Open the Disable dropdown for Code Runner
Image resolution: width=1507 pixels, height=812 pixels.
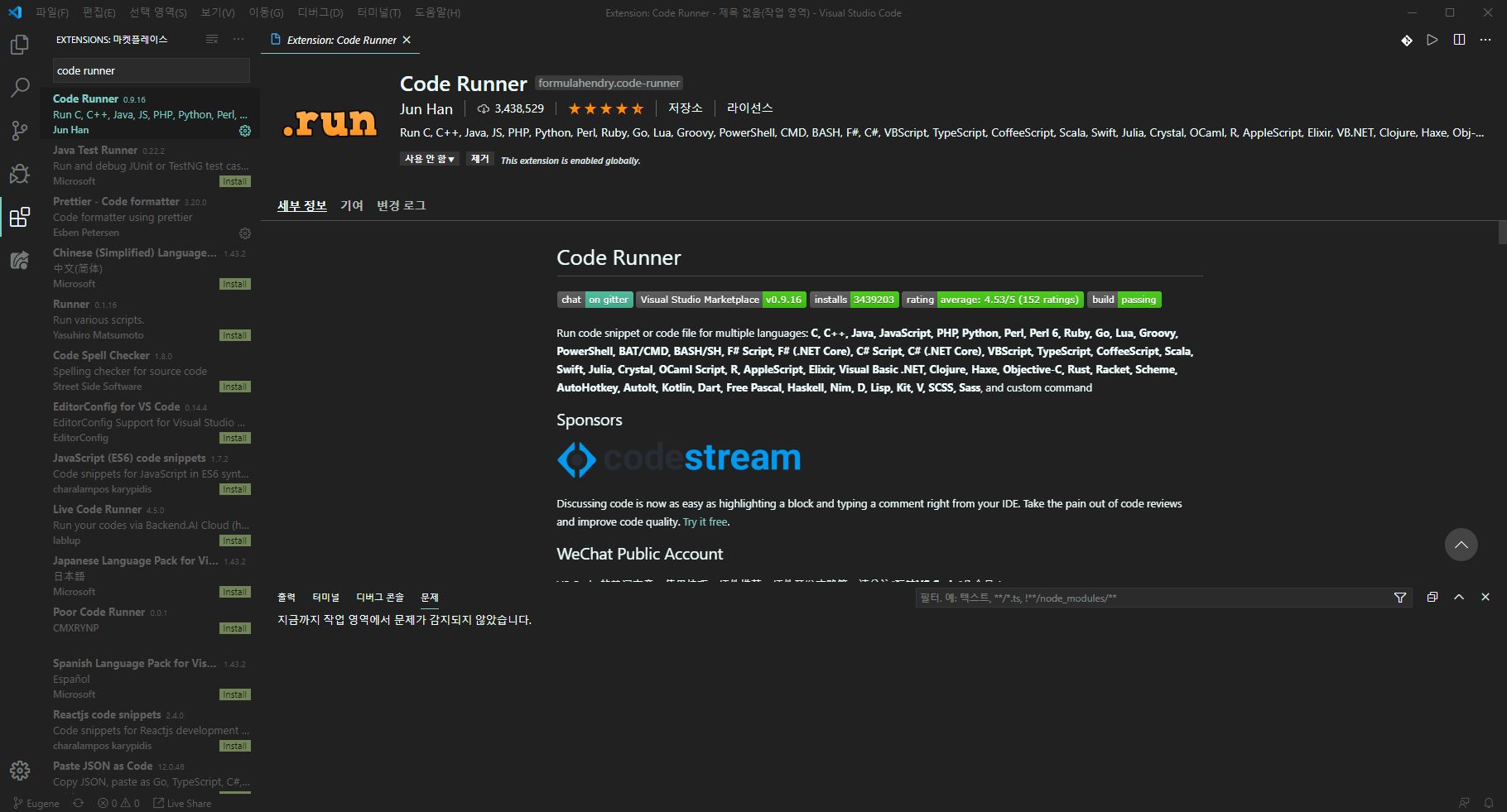click(430, 159)
